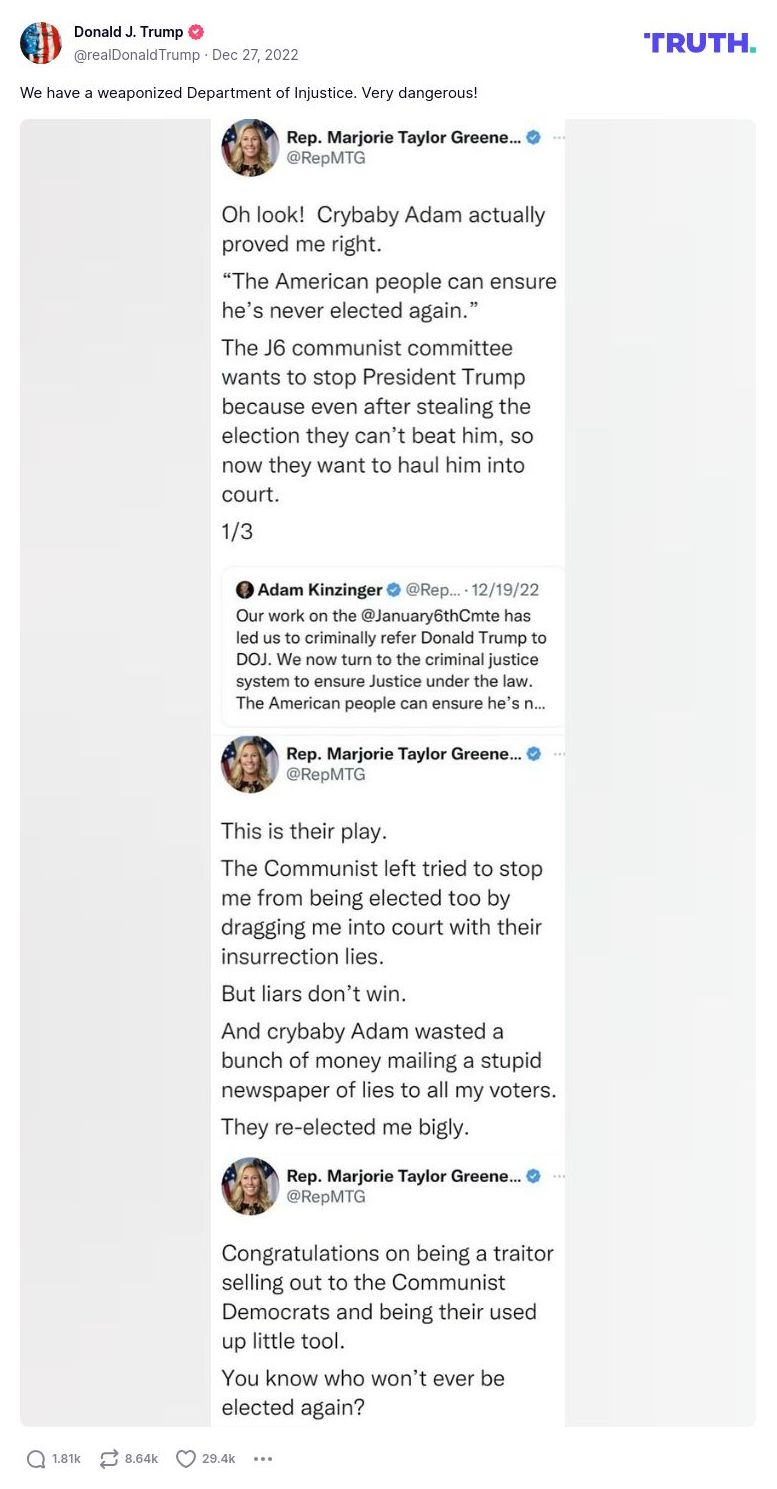ReTruth the post with the repost arrows icon
This screenshot has height=1489, width=777.
pyautogui.click(x=107, y=1459)
